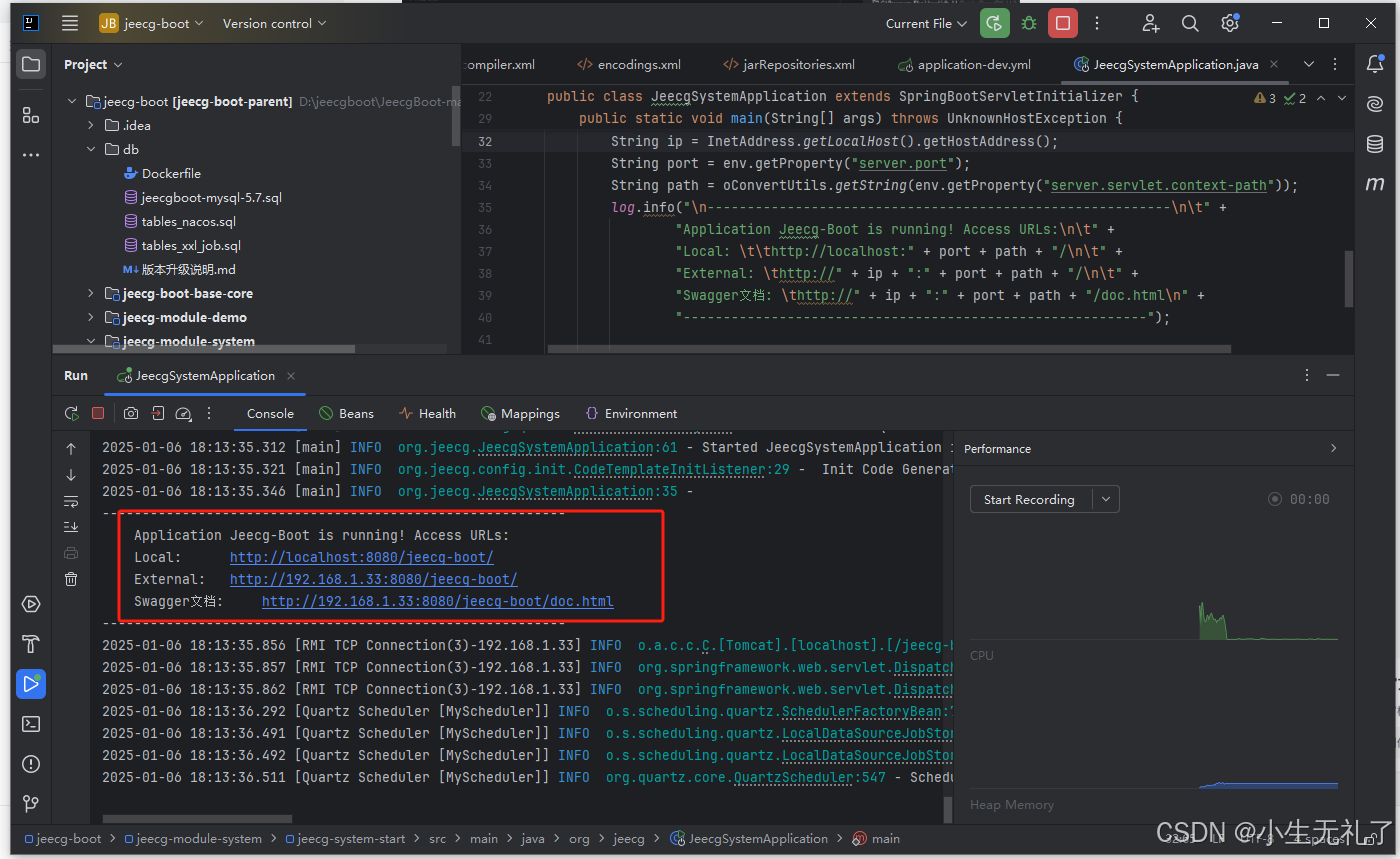Switch to the jarRepositories.xml tab
The width and height of the screenshot is (1400, 859).
tap(788, 64)
